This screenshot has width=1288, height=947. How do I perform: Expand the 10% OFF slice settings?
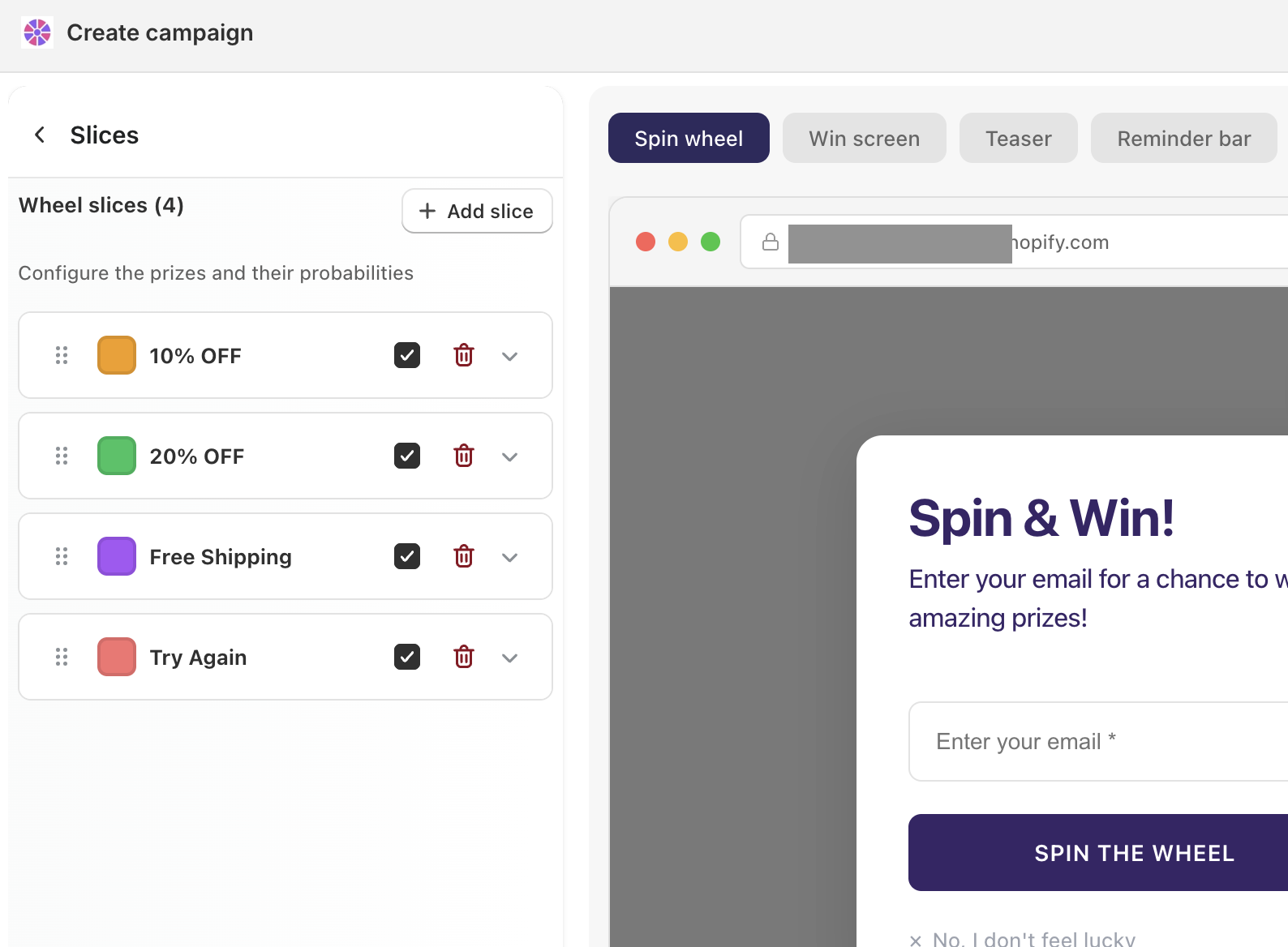pos(509,356)
